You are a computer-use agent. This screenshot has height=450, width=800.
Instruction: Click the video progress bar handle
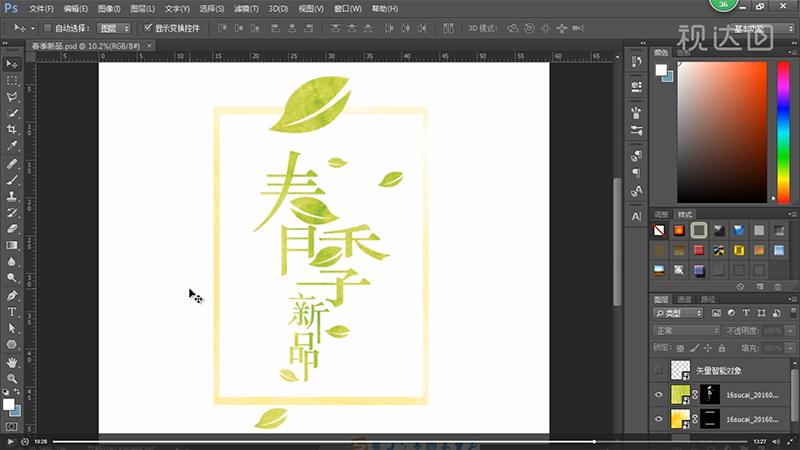[594, 441]
